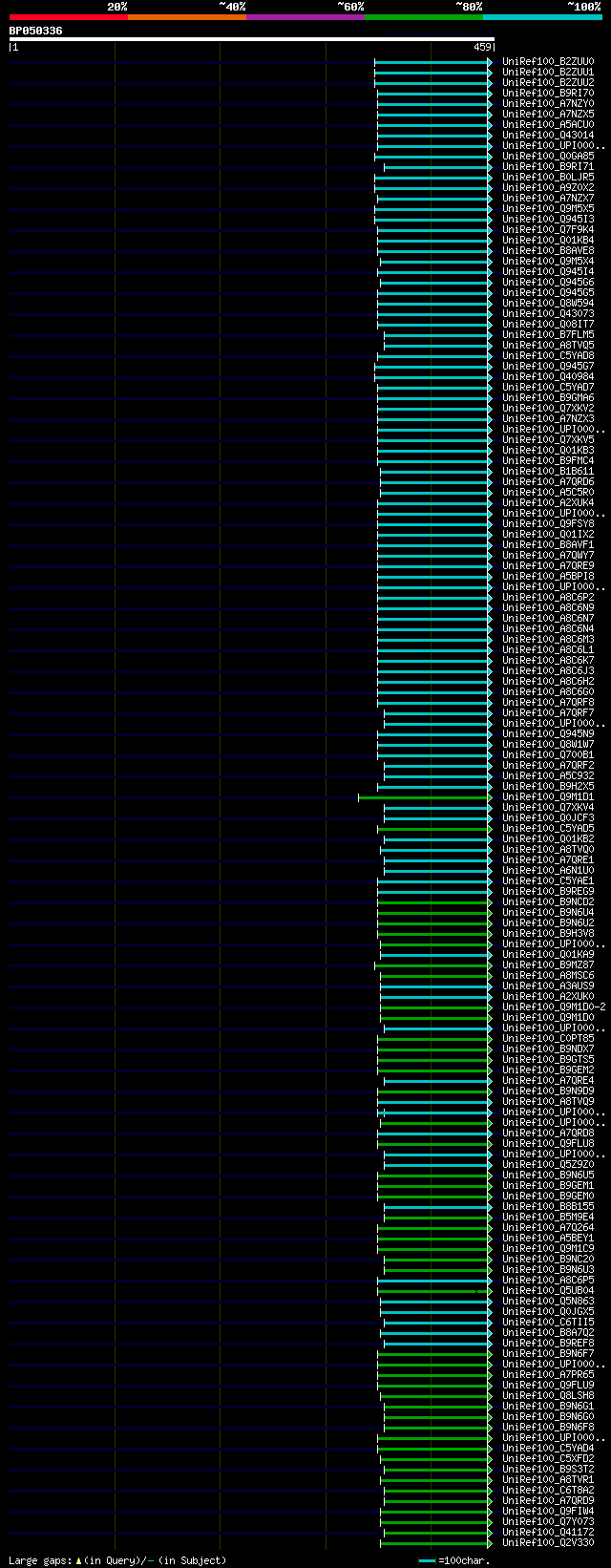The width and height of the screenshot is (611, 1568).
Task: Select the UniRef100_C5YAD8 label
Action: (548, 356)
